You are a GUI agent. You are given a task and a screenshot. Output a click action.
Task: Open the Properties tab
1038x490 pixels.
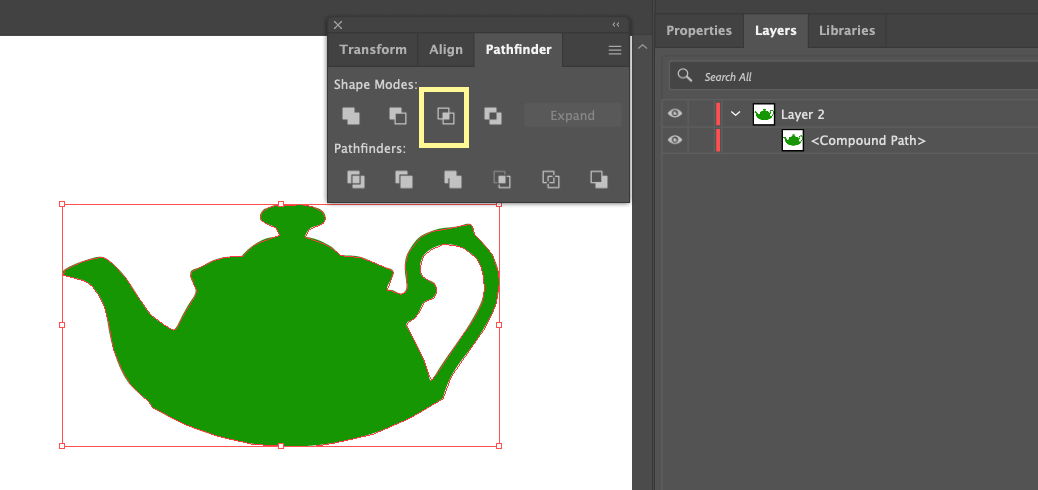coord(698,30)
